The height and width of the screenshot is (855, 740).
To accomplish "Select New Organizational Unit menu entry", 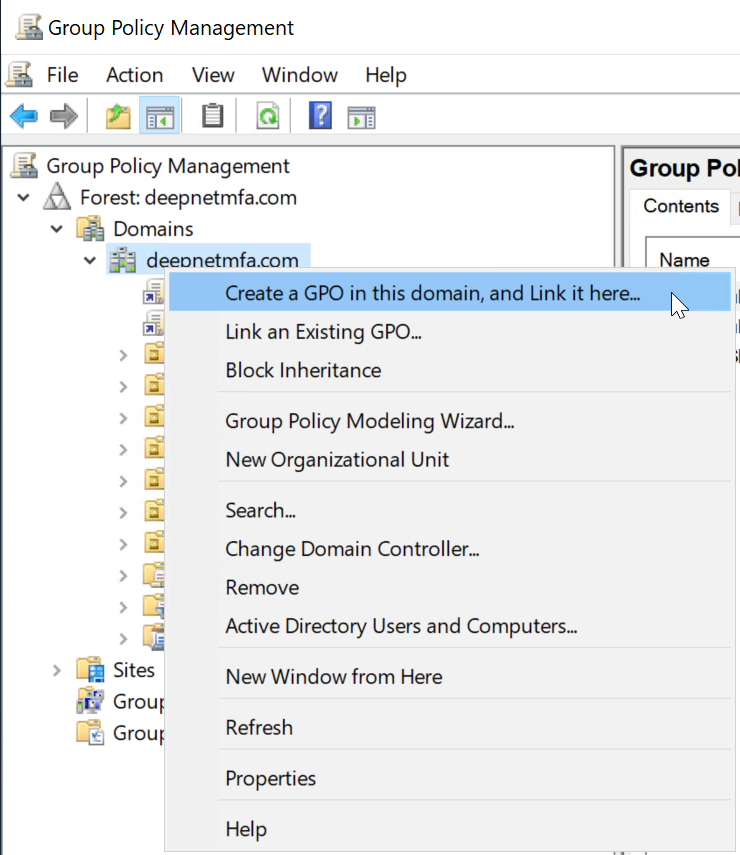I will click(x=337, y=460).
